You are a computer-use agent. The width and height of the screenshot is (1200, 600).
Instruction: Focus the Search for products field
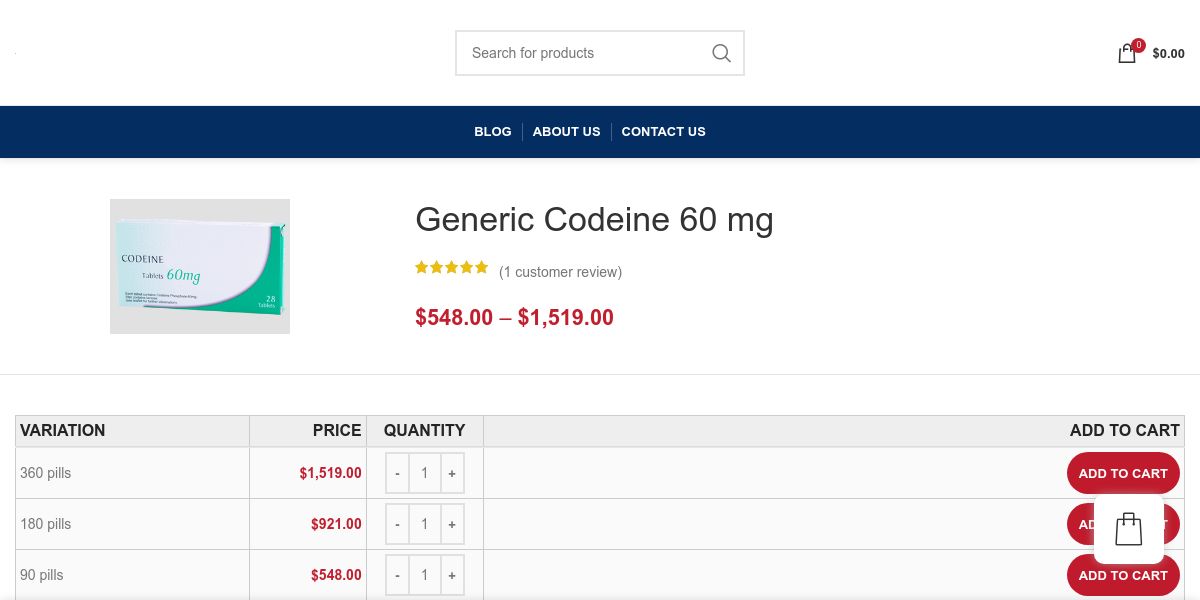point(580,53)
